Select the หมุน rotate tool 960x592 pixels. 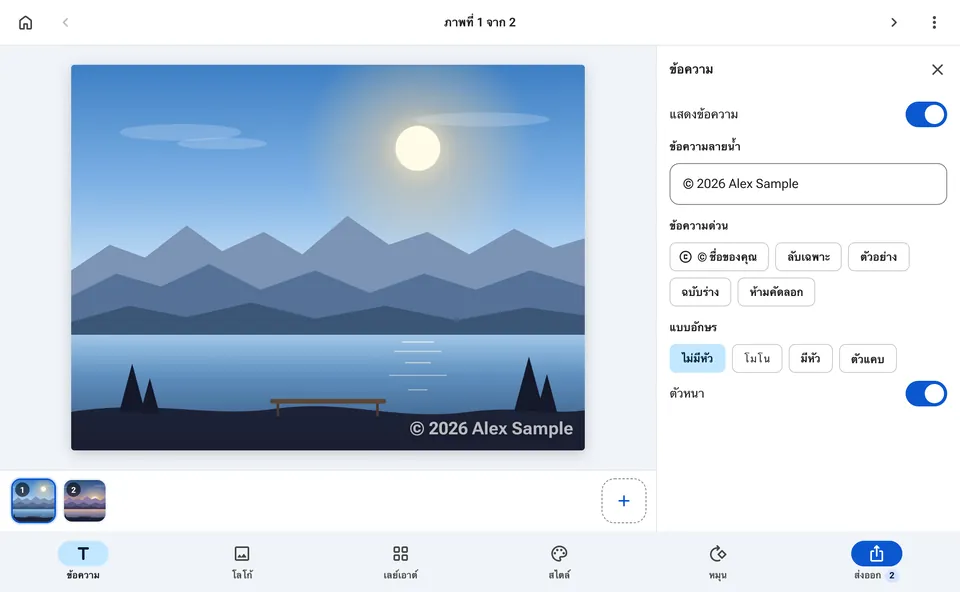click(x=718, y=561)
